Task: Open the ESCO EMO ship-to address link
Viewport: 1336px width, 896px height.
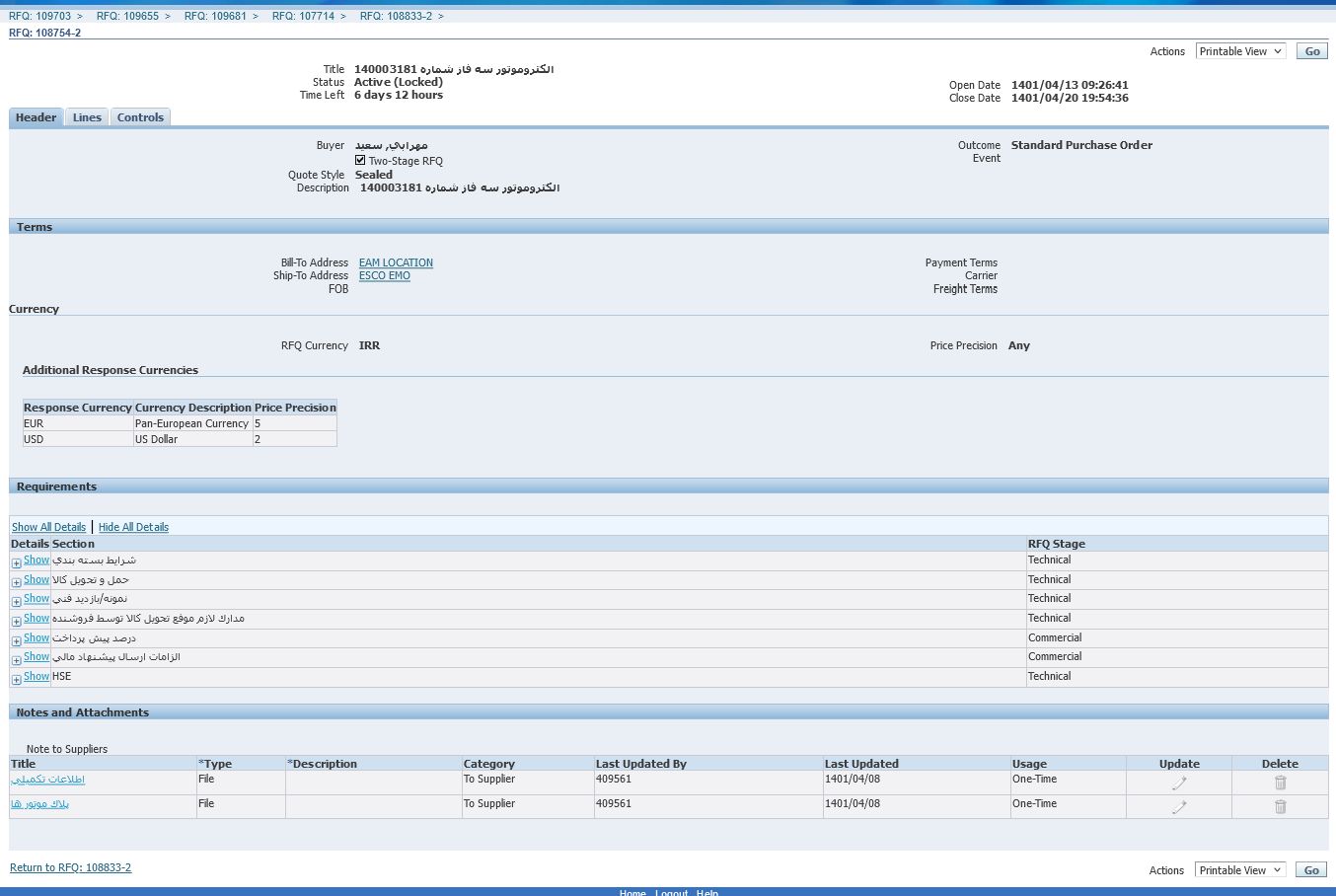Action: [x=384, y=275]
